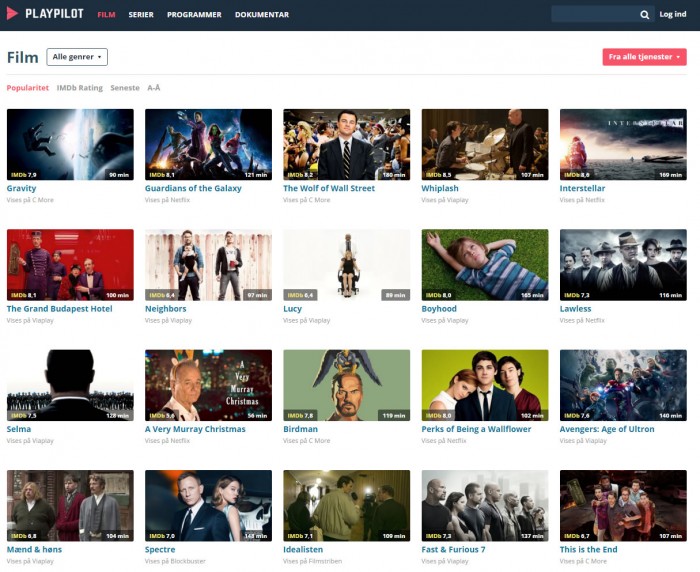Screen dimensions: 700x572
Task: Go to the Dokumentar section
Action: [x=262, y=15]
